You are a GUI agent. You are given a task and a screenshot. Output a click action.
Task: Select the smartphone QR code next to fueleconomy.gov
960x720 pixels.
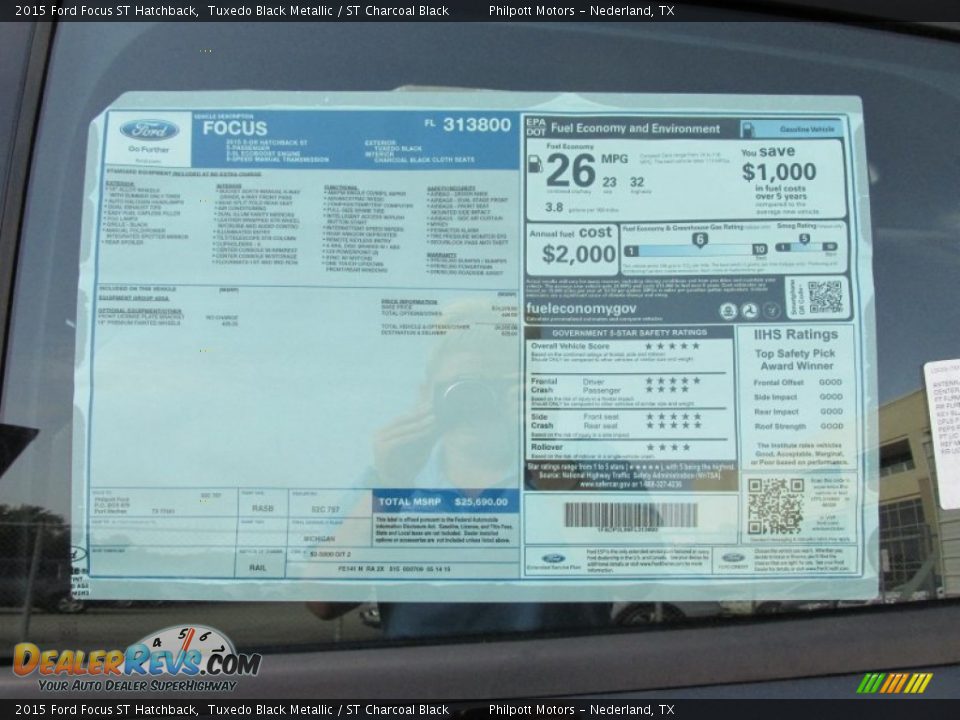(826, 296)
